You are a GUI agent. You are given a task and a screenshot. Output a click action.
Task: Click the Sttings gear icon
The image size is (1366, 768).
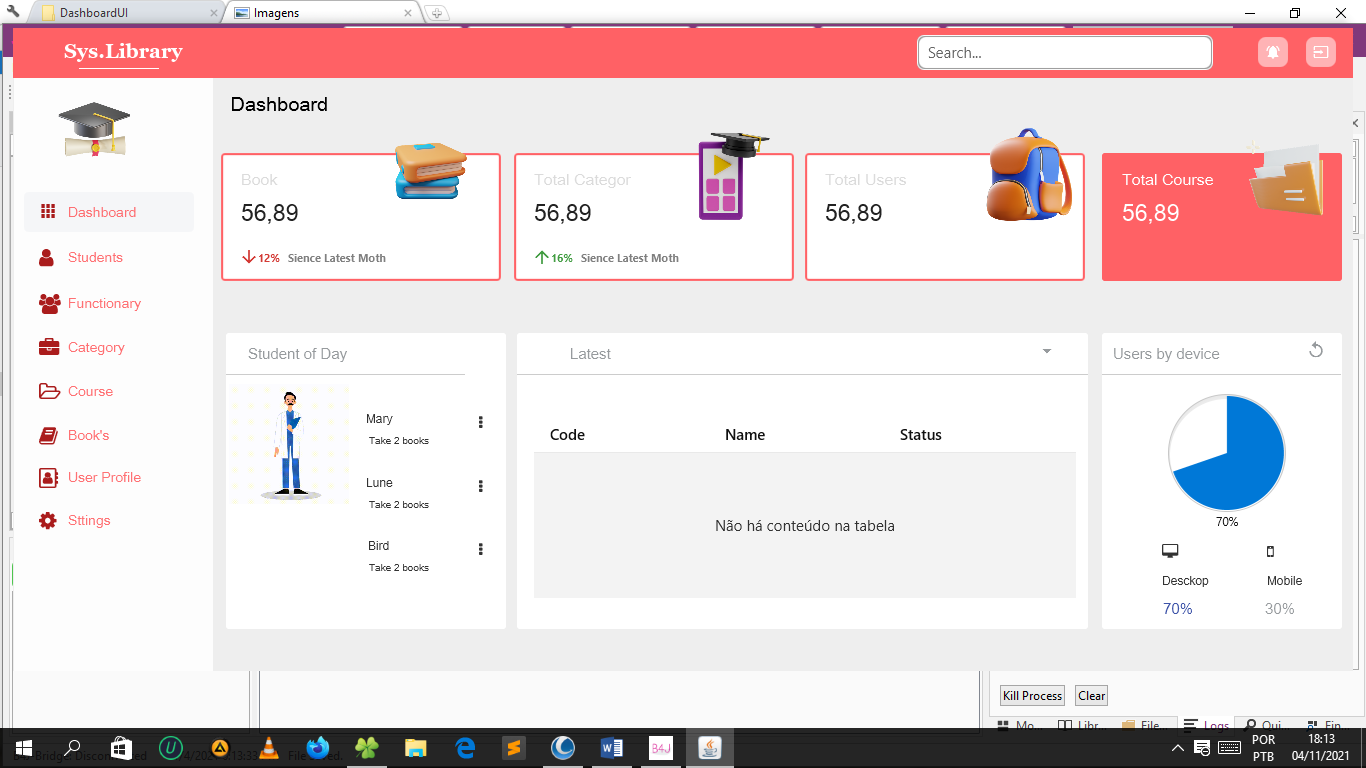[x=48, y=520]
